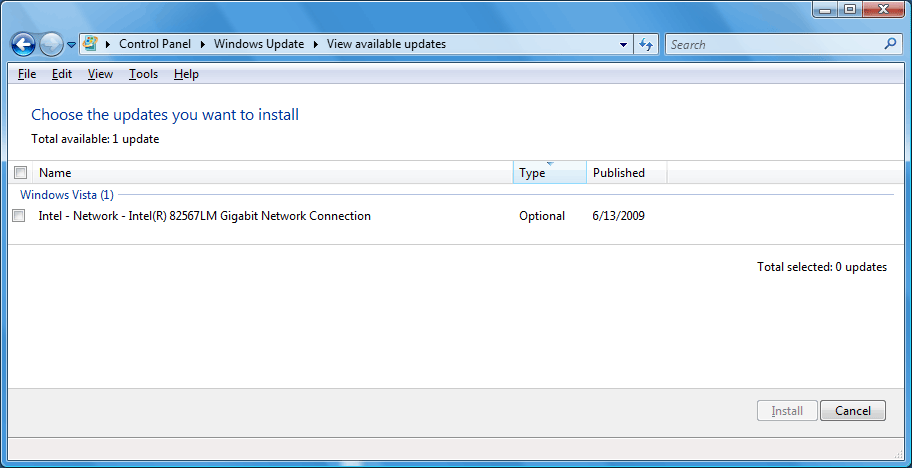The width and height of the screenshot is (912, 468).
Task: Open the recent pages dropdown arrow
Action: click(71, 44)
